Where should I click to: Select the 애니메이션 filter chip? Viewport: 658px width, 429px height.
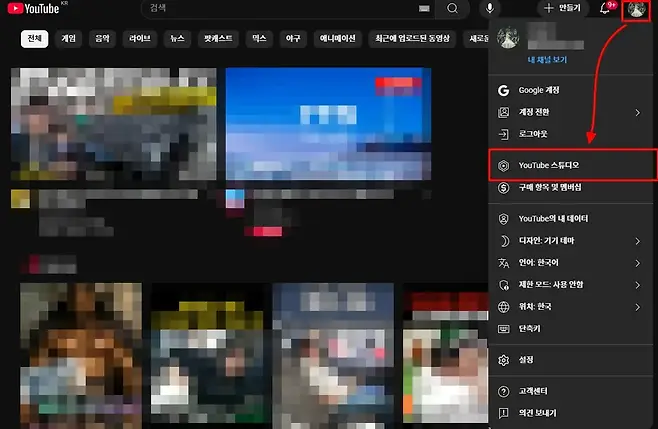click(x=337, y=39)
